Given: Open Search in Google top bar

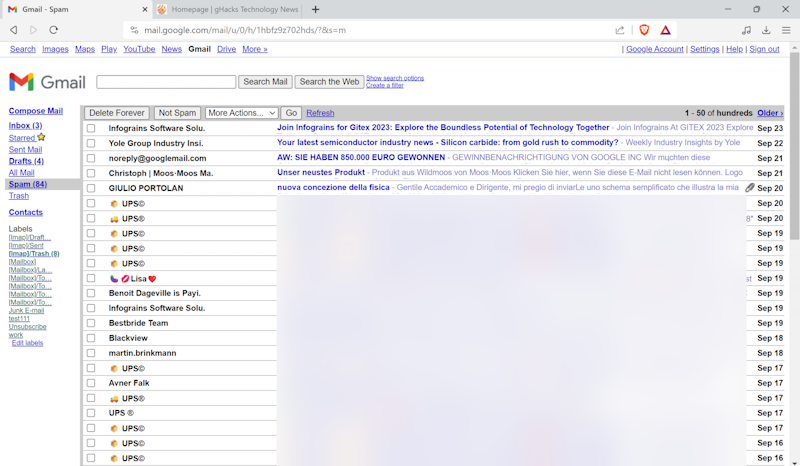Looking at the screenshot, I should [x=23, y=49].
